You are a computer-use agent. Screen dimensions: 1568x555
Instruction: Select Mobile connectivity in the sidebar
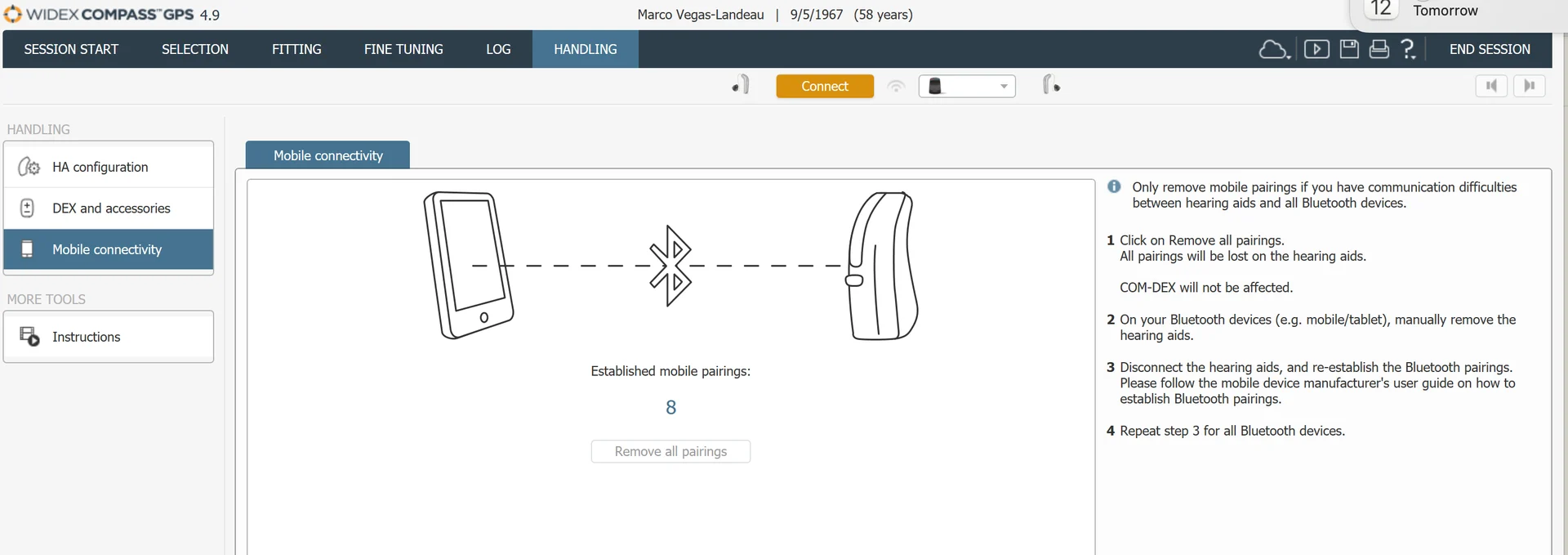[x=109, y=249]
